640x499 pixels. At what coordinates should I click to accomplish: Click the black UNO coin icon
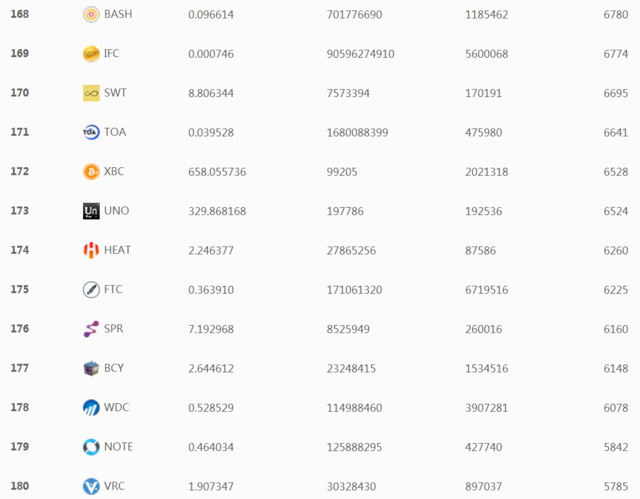pos(91,211)
